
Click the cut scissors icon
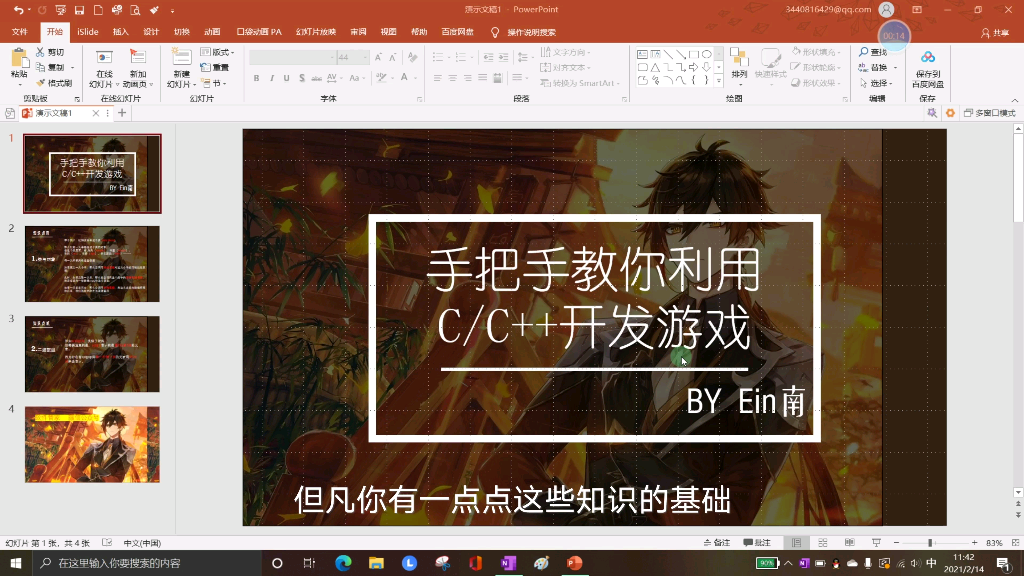click(40, 52)
